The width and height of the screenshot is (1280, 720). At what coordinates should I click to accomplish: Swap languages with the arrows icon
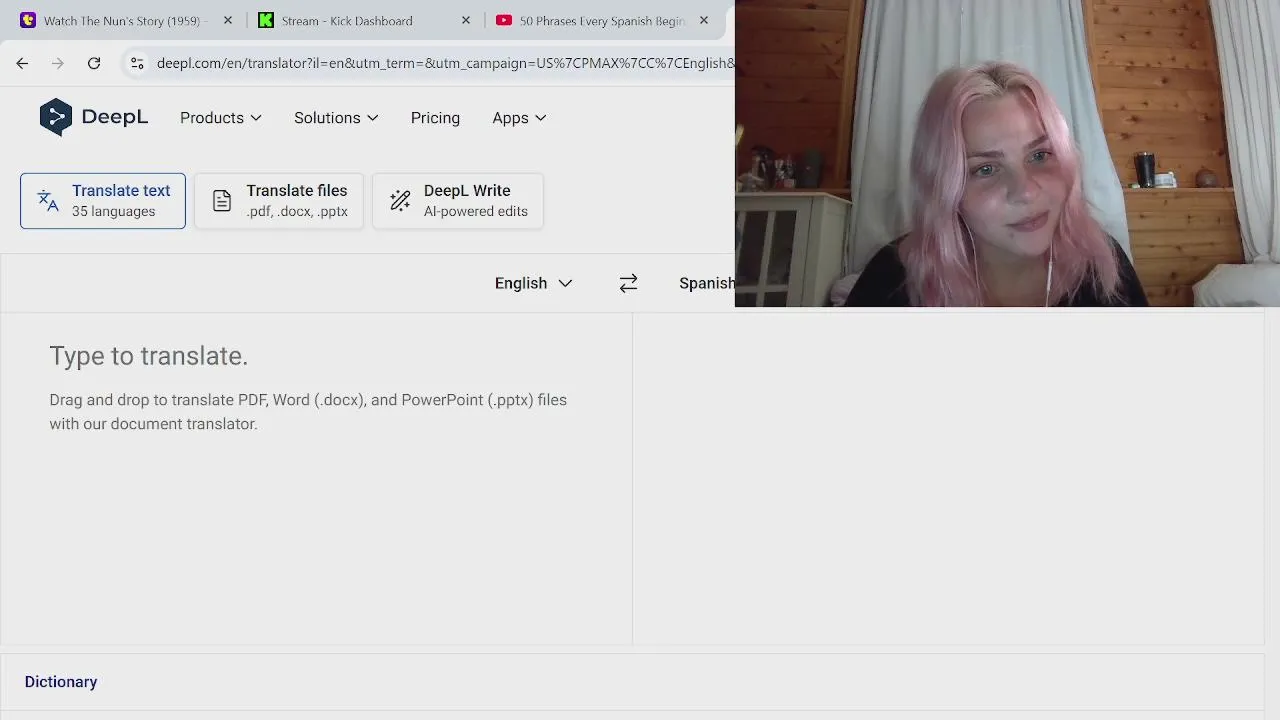pyautogui.click(x=628, y=283)
